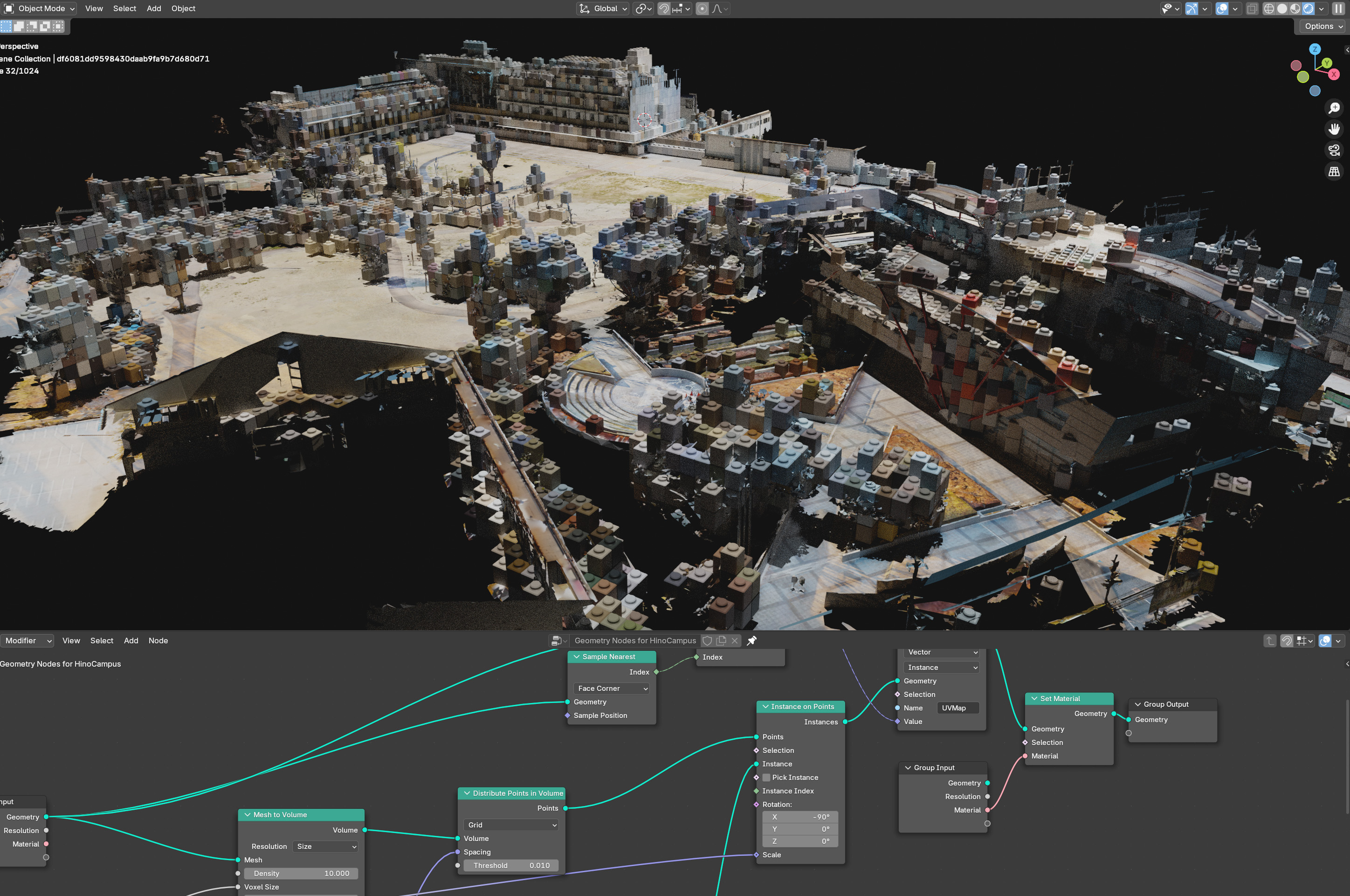Toggle viewport gizmo display button
This screenshot has height=896, width=1350.
pos(1191,8)
